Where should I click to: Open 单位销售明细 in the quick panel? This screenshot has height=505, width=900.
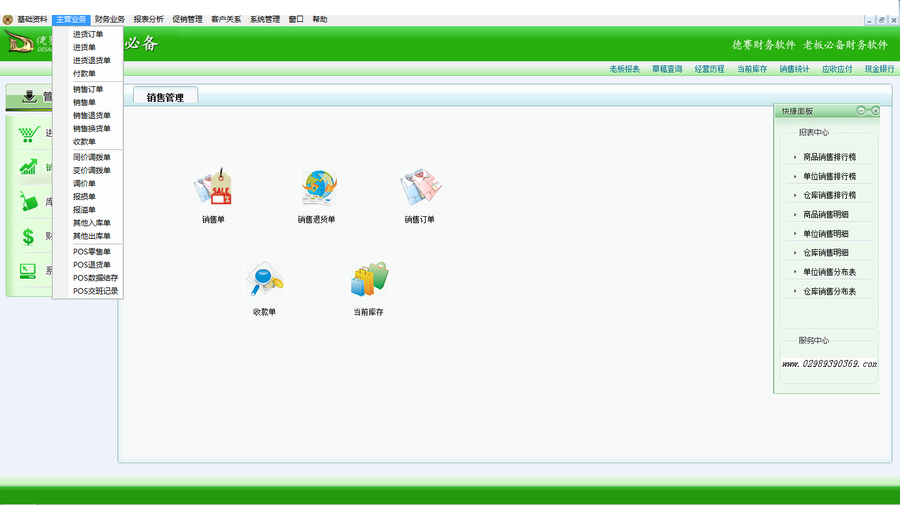click(x=825, y=234)
